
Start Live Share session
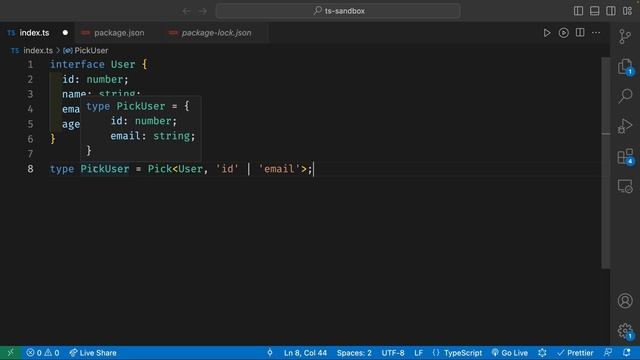93,353
